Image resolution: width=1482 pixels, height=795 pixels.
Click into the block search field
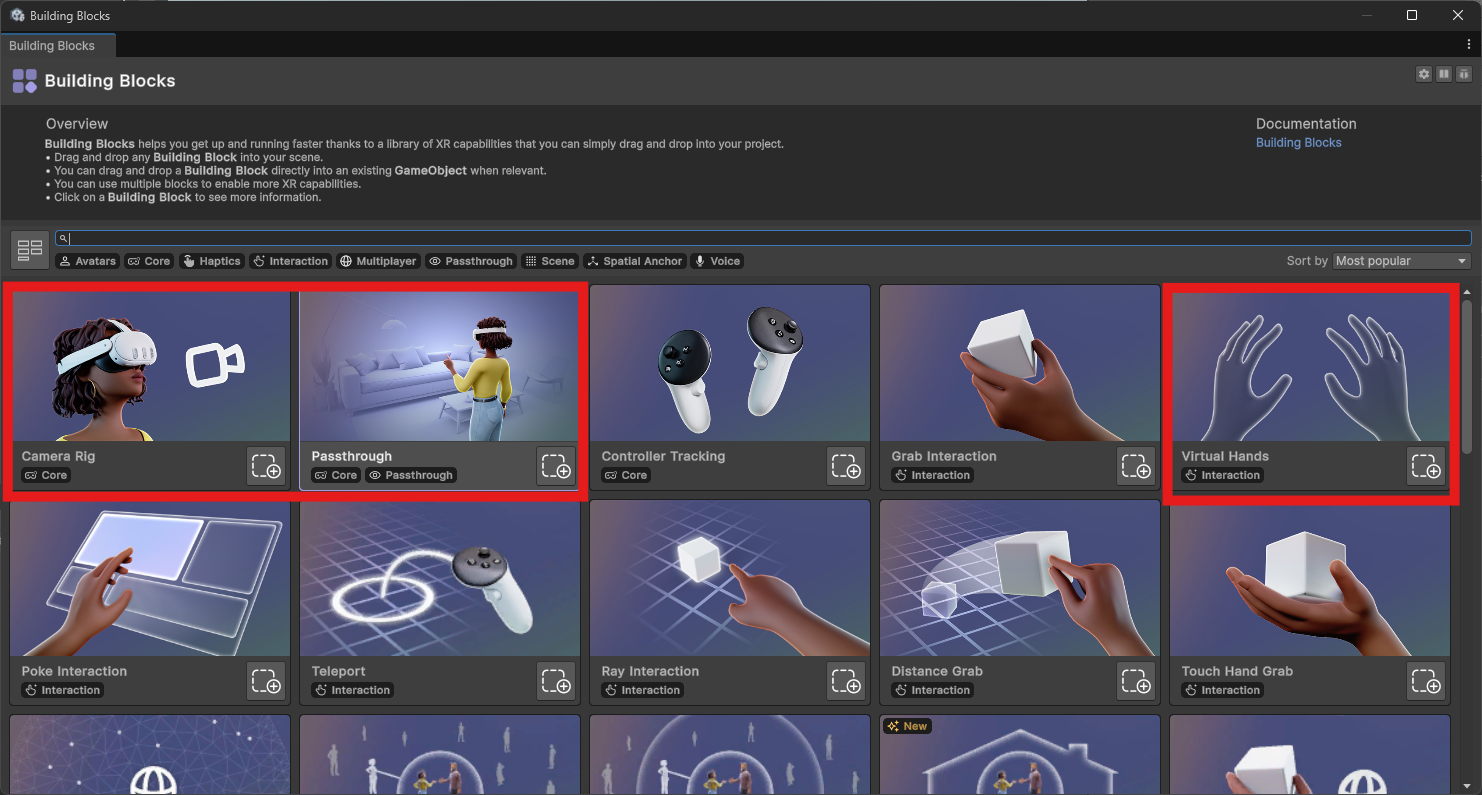(763, 238)
